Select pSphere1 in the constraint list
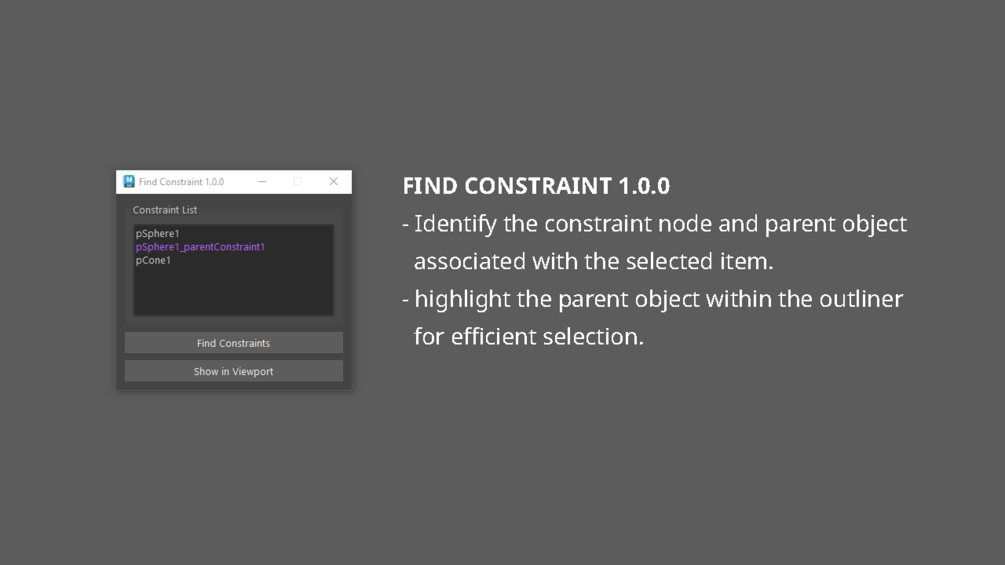 pyautogui.click(x=158, y=234)
